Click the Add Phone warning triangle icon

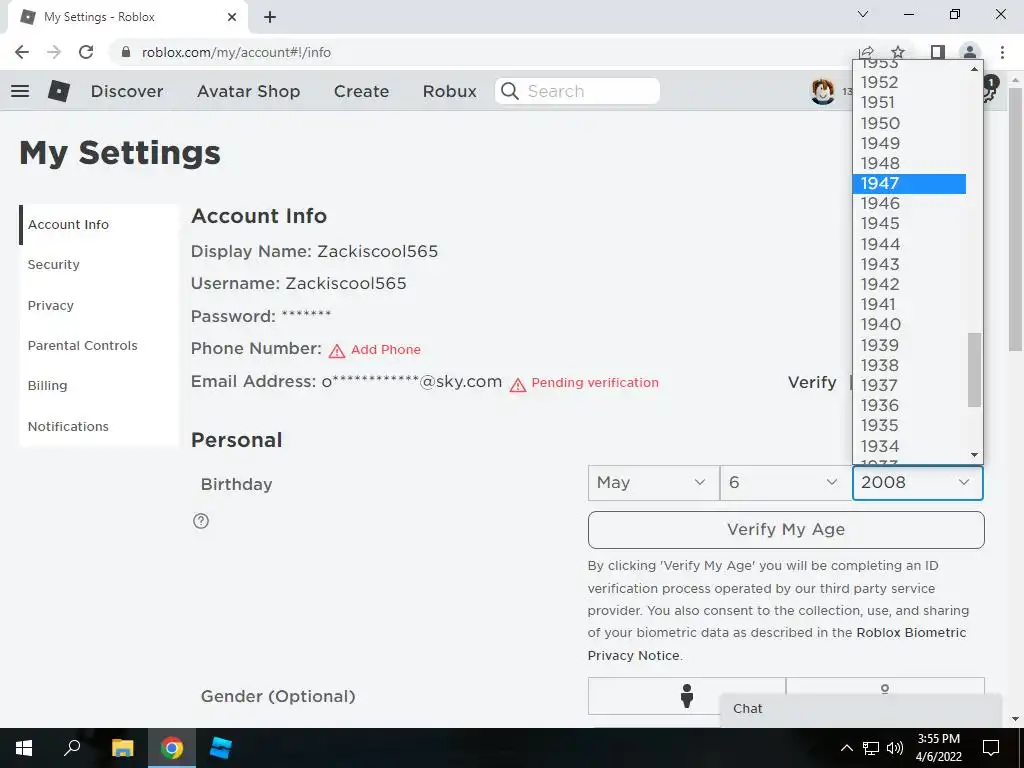click(337, 351)
